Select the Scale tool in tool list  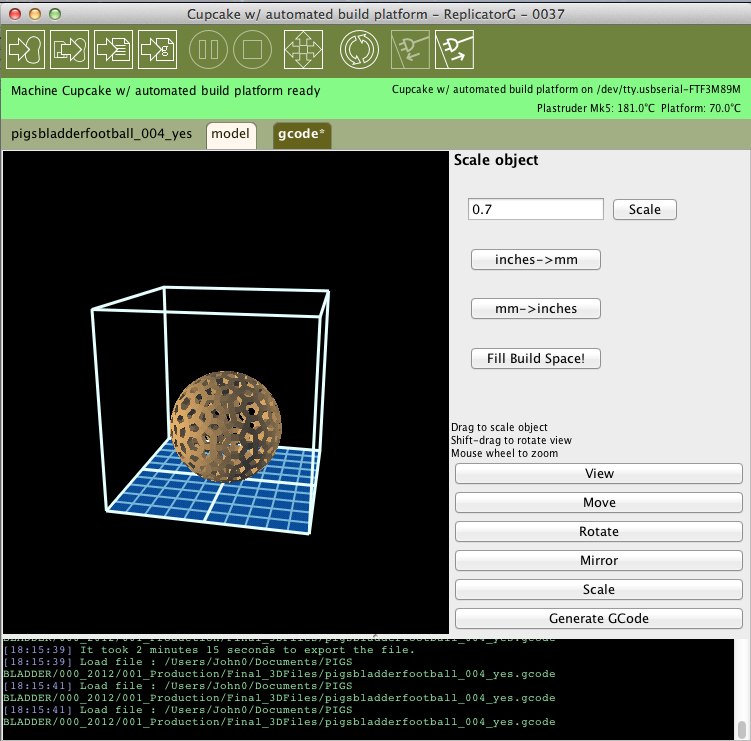coord(599,590)
